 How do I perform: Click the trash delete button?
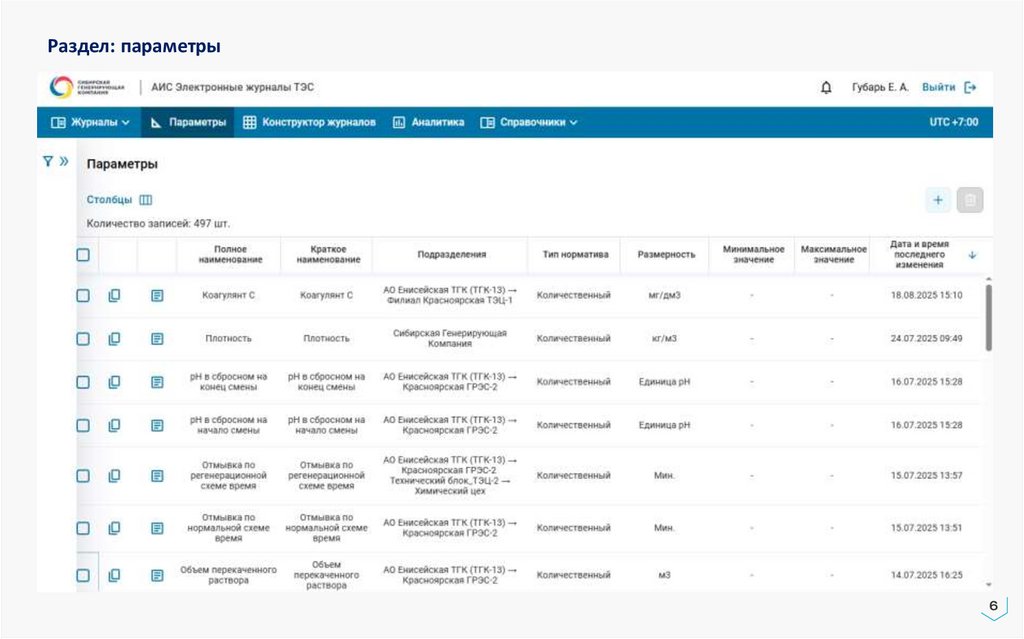click(x=970, y=200)
